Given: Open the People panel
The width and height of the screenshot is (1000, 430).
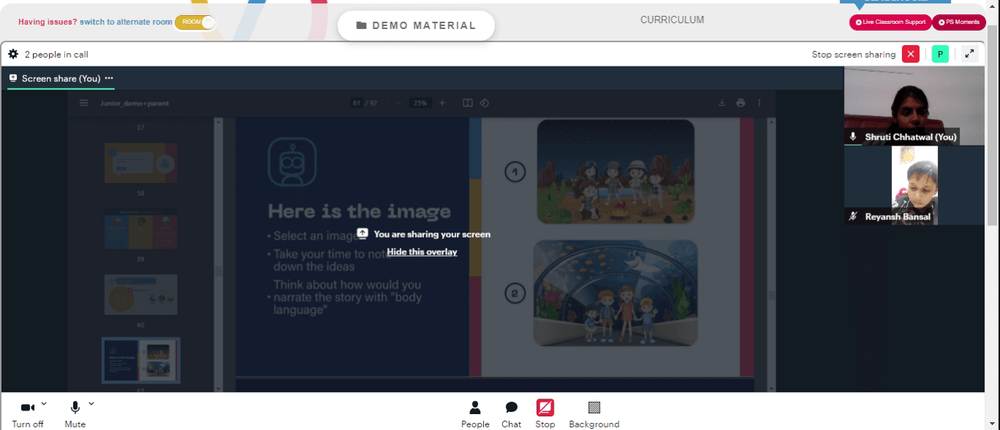Looking at the screenshot, I should [x=475, y=415].
